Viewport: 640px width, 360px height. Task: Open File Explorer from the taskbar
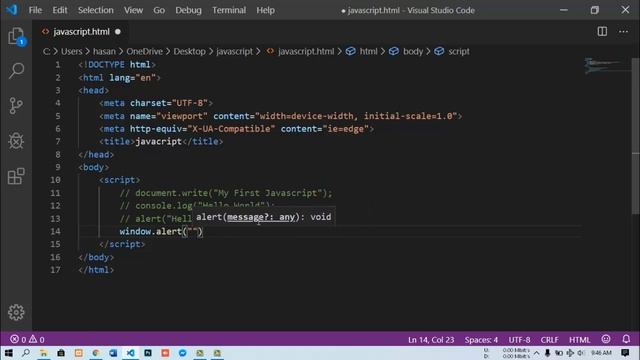(x=43, y=353)
